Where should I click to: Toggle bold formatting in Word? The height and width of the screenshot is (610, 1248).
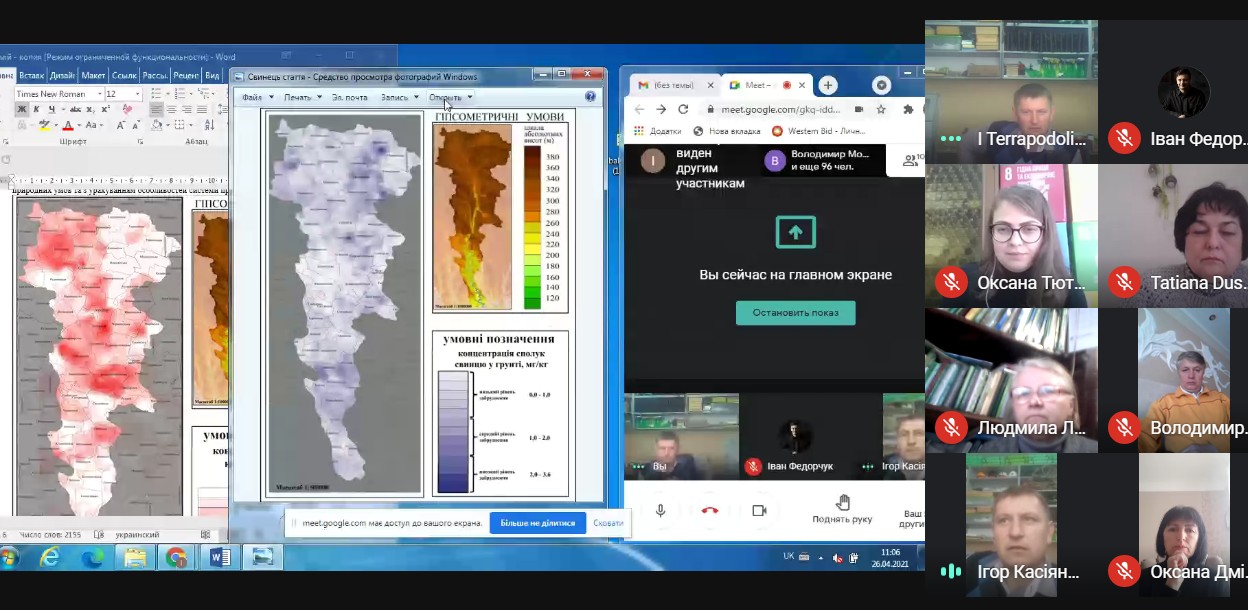(21, 109)
